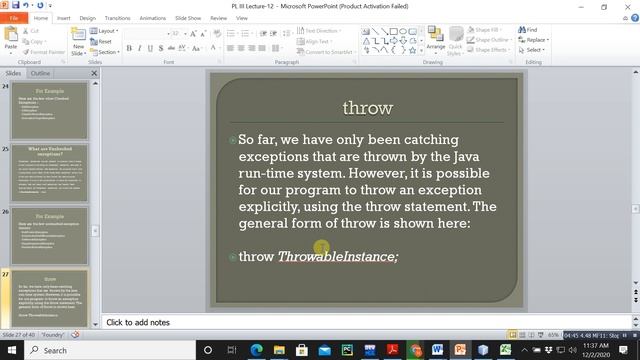Open PowerPoint Help question mark icon
Image resolution: width=640 pixels, height=360 pixels.
coord(635,18)
